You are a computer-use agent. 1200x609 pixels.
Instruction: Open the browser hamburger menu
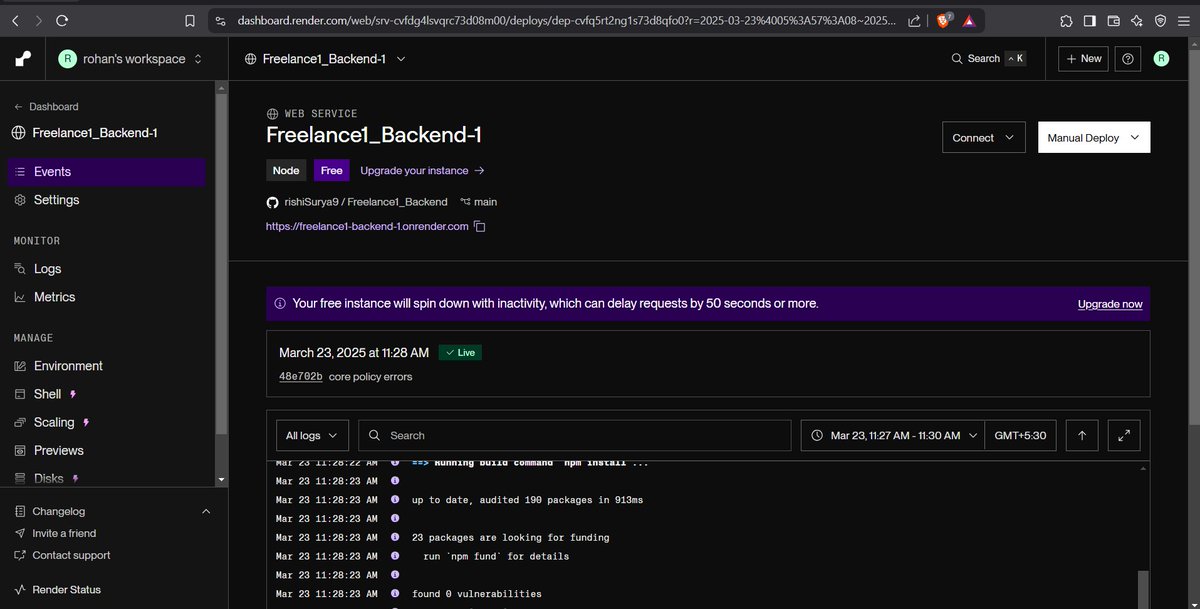pos(1184,20)
